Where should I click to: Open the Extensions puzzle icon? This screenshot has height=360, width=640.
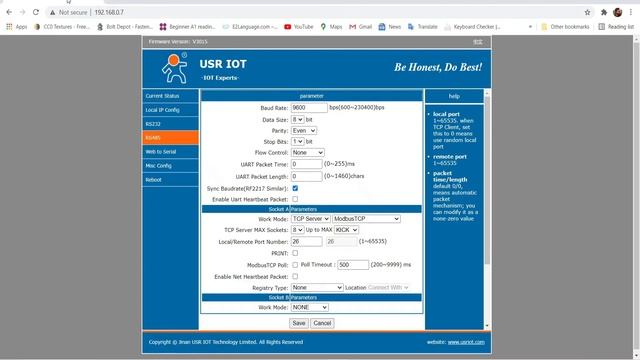(604, 12)
